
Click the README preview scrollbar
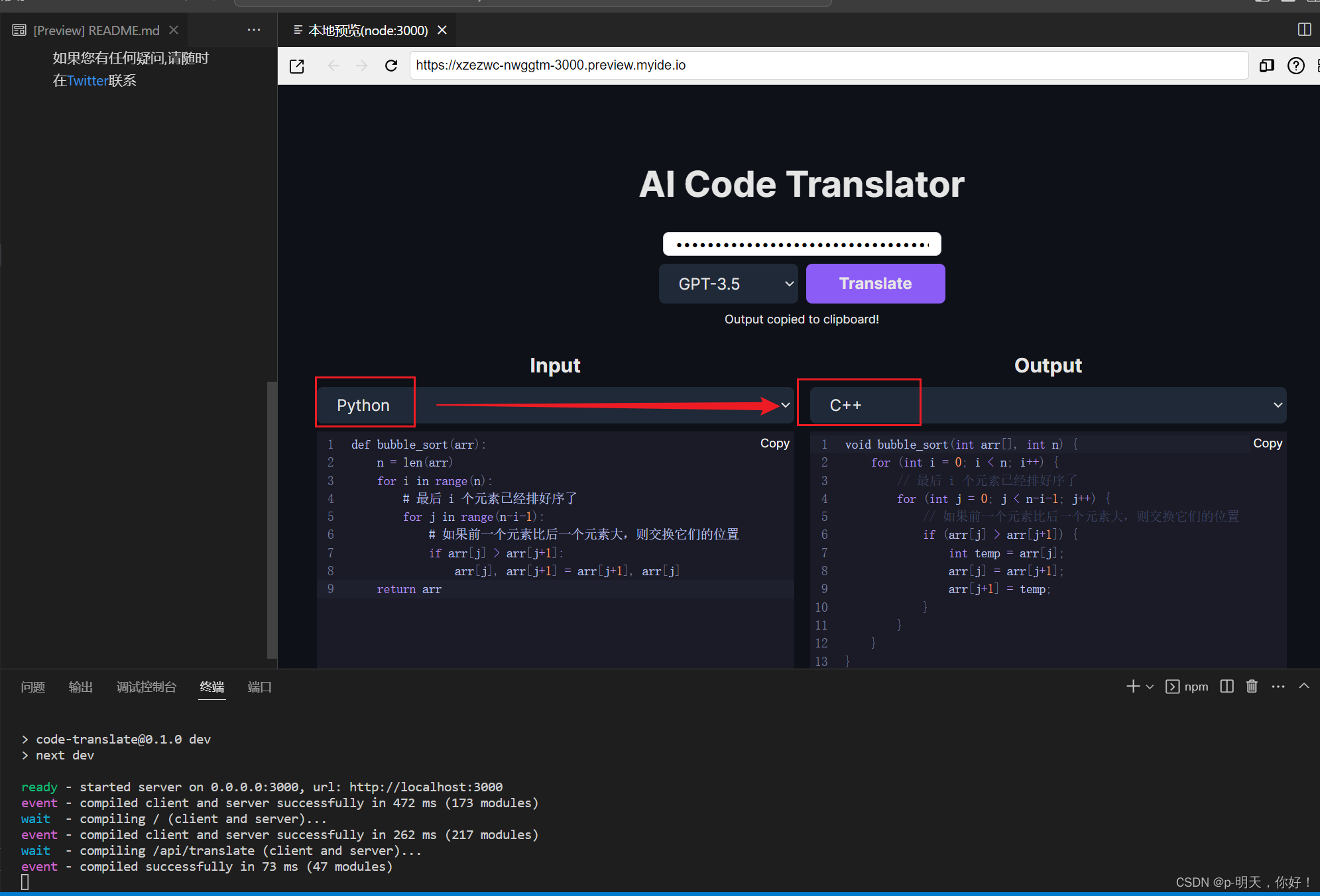point(271,520)
